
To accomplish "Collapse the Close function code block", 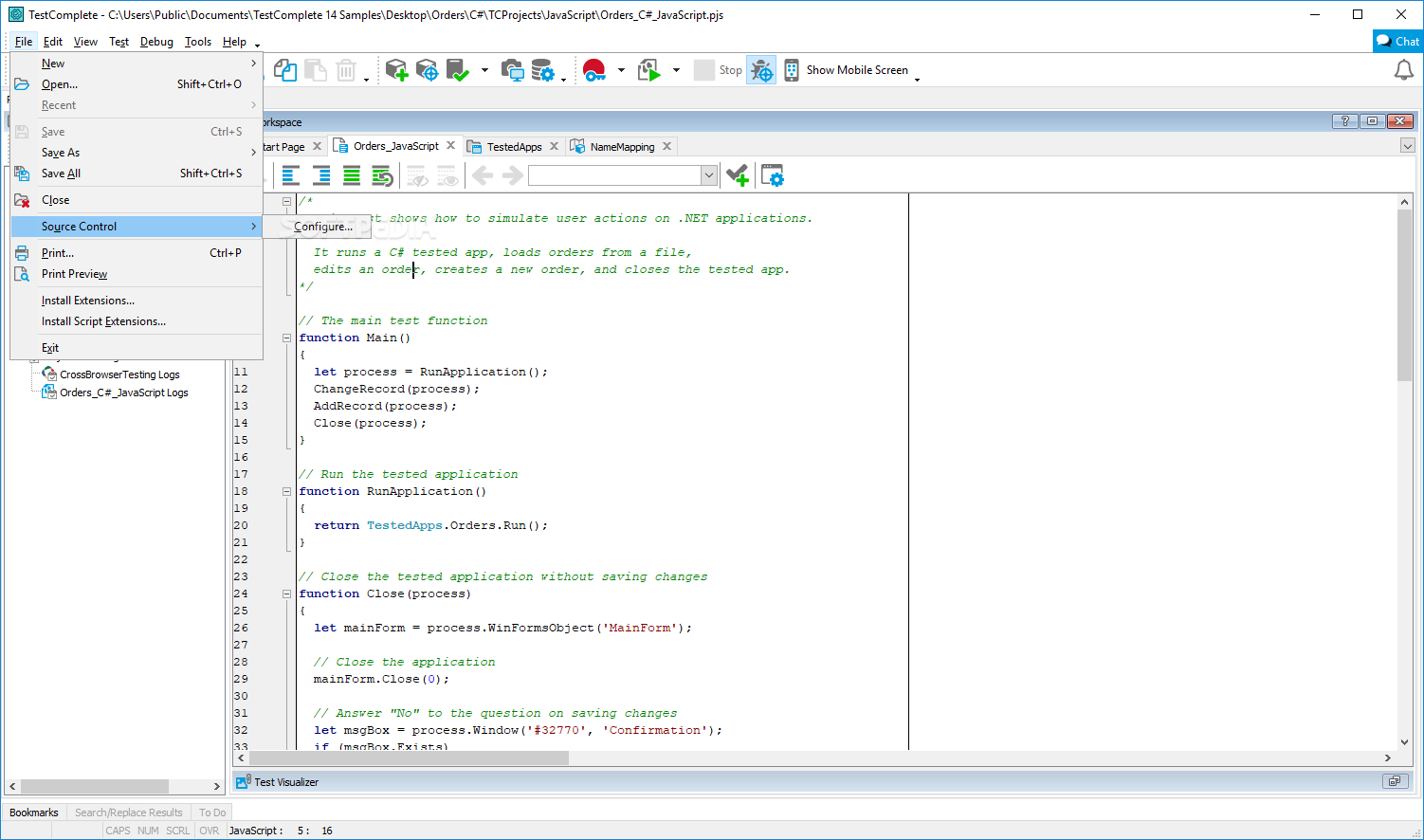I will point(286,593).
